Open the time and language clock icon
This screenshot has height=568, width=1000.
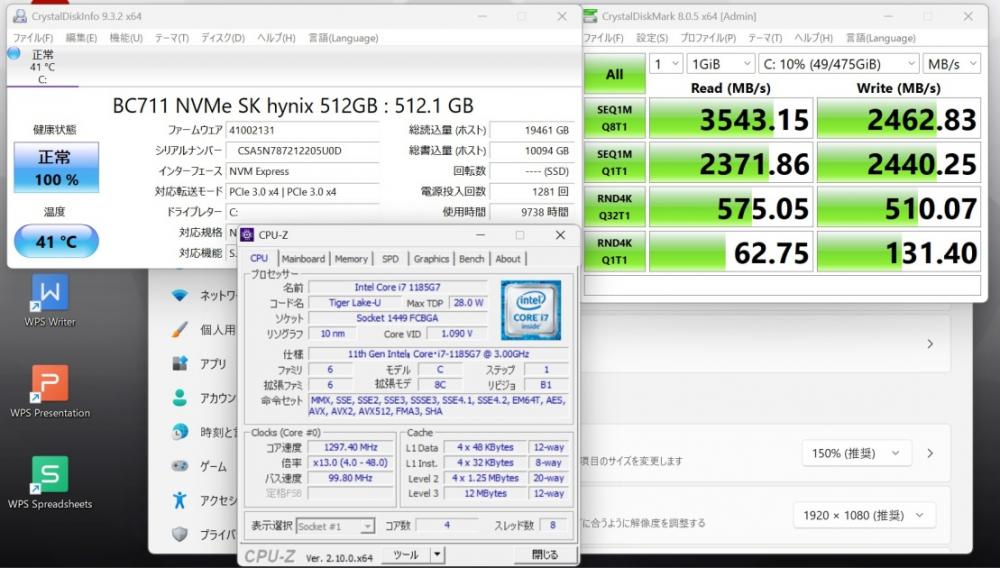[x=180, y=432]
